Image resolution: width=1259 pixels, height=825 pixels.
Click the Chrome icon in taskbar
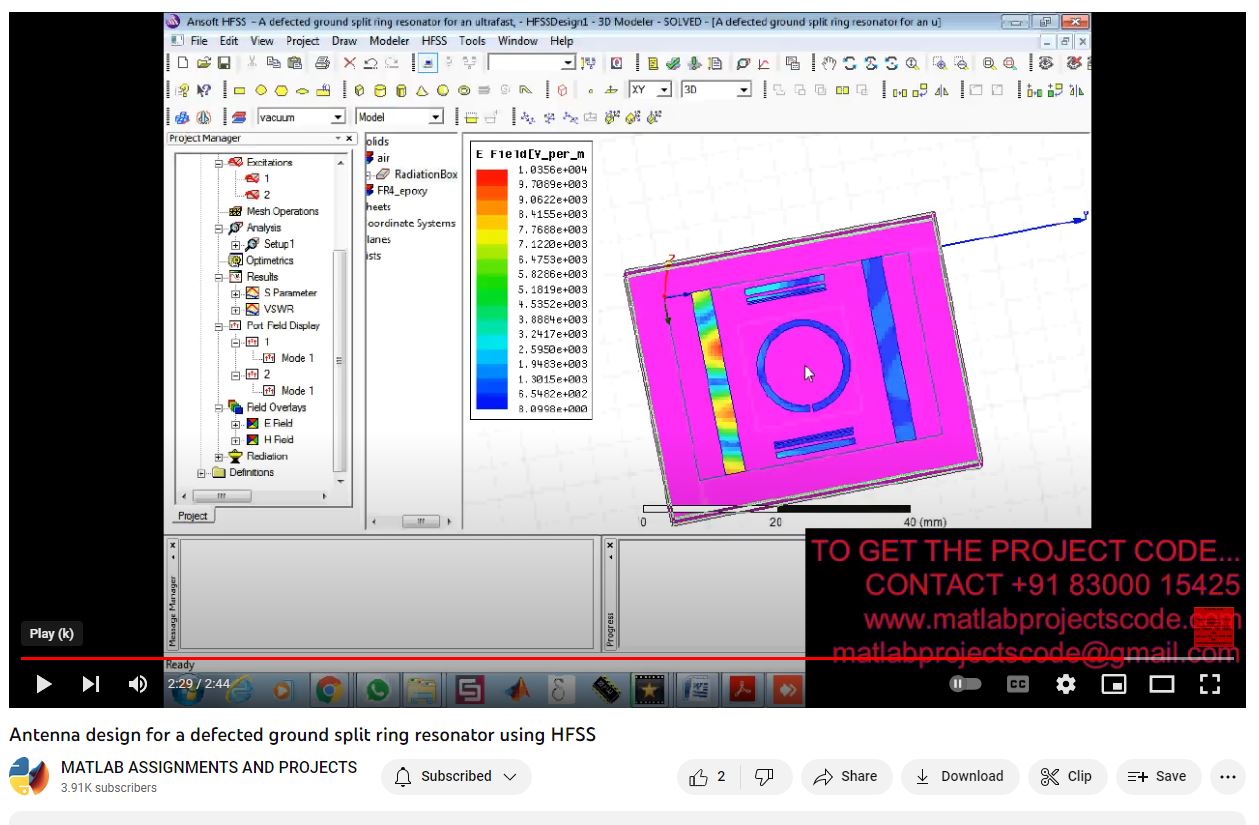329,689
